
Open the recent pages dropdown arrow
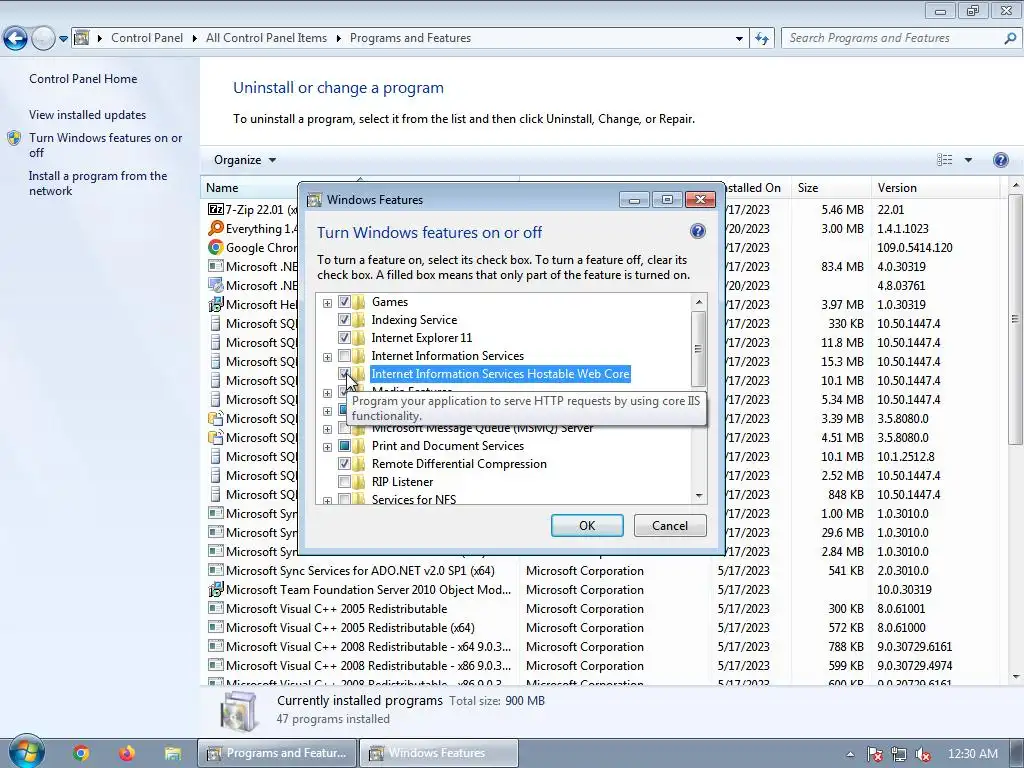[x=63, y=39]
